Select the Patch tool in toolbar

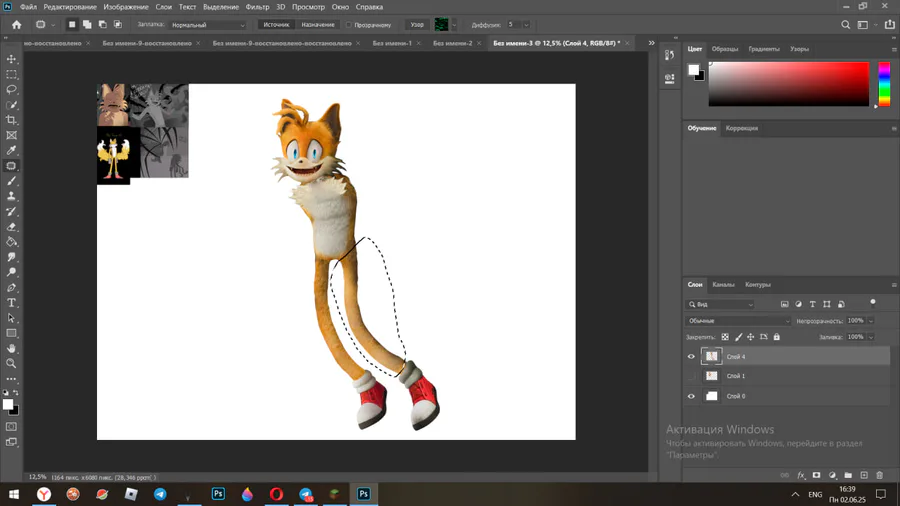click(x=11, y=166)
